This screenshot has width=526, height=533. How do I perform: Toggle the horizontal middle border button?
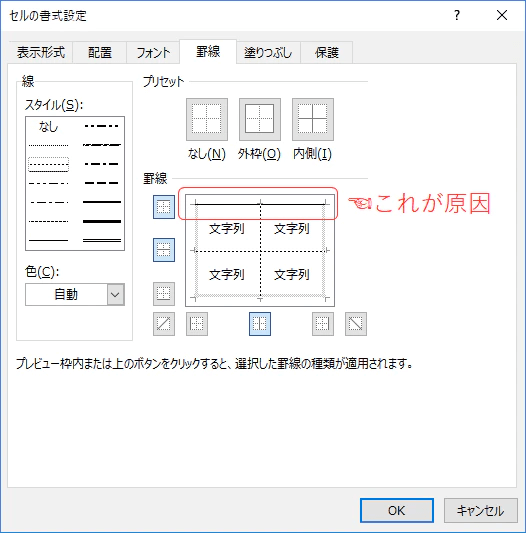(x=164, y=250)
